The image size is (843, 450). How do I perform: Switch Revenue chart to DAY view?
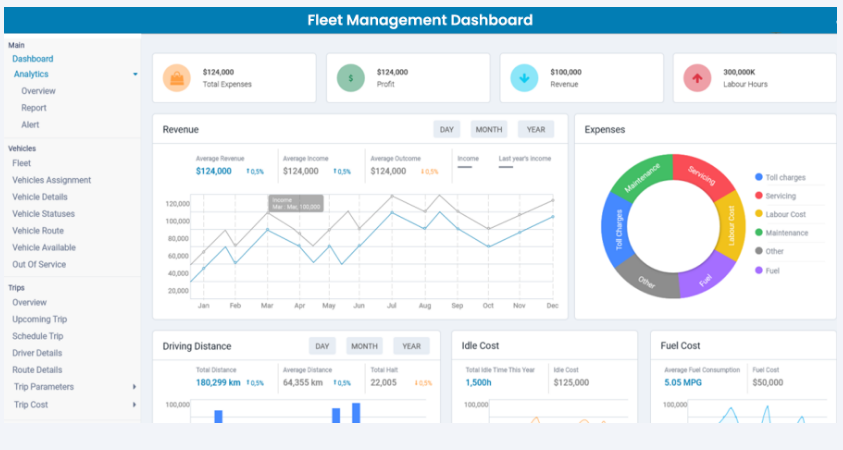[x=447, y=129]
